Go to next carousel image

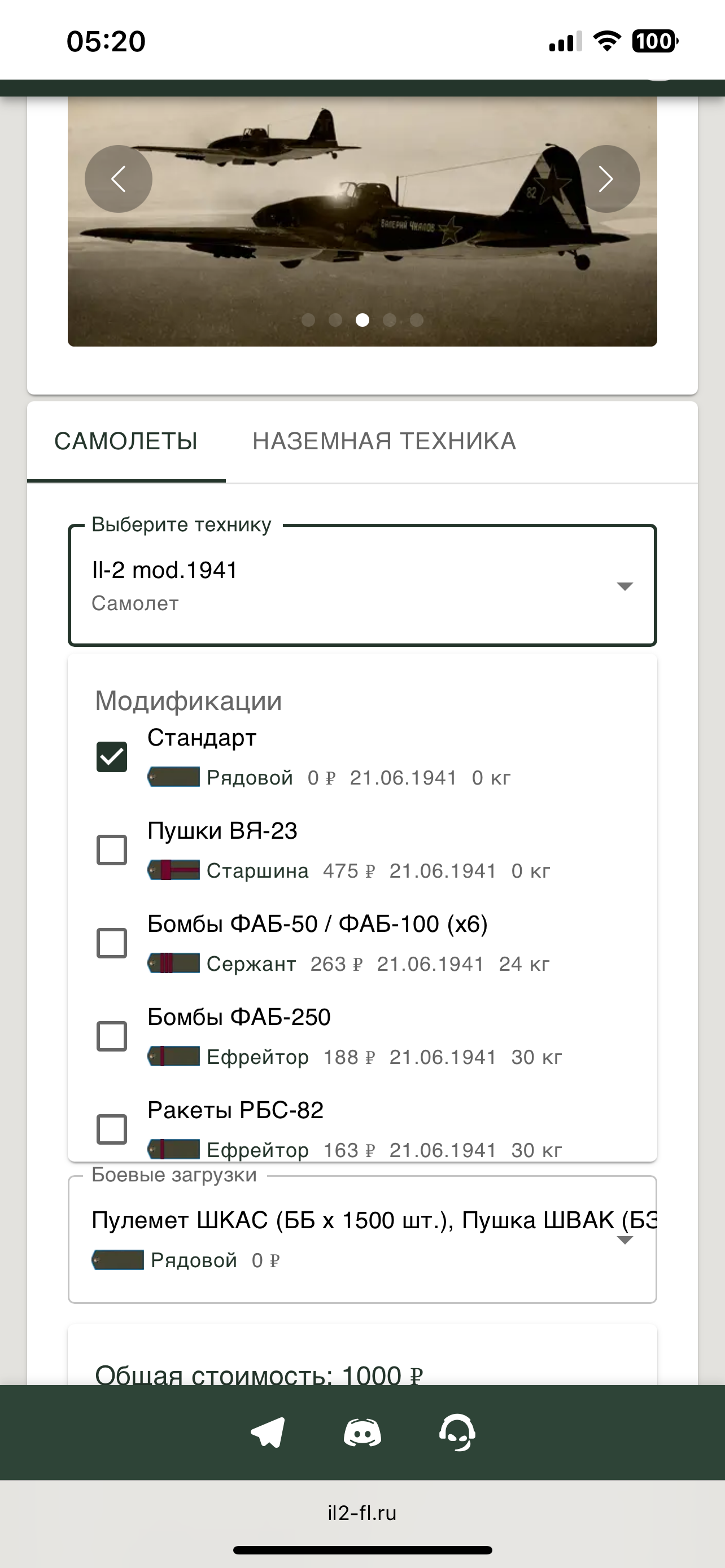(x=606, y=178)
